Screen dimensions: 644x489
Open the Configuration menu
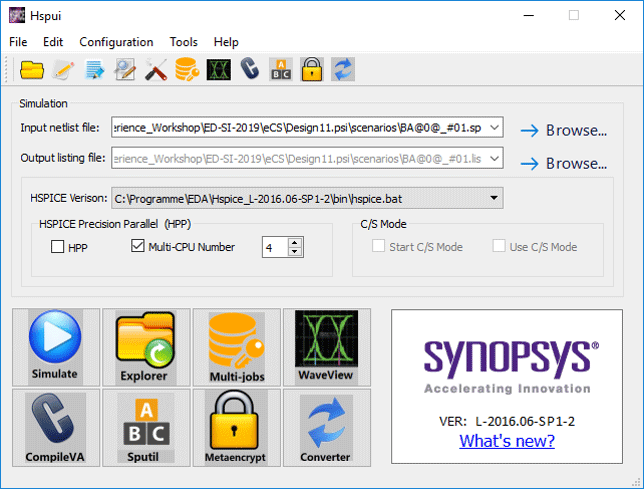pos(116,42)
